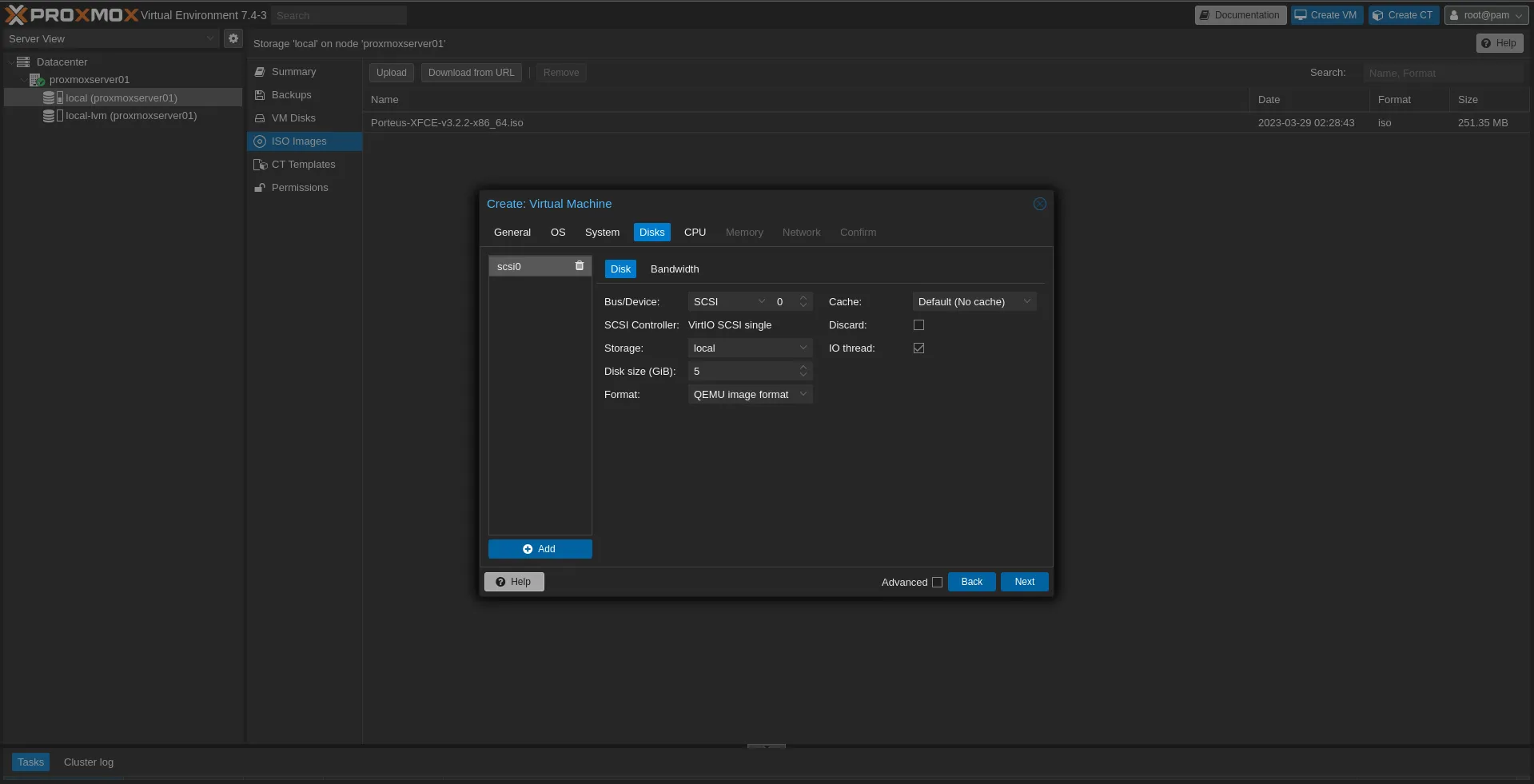Switch to the Bandwidth tab
1534x784 pixels.
point(674,269)
